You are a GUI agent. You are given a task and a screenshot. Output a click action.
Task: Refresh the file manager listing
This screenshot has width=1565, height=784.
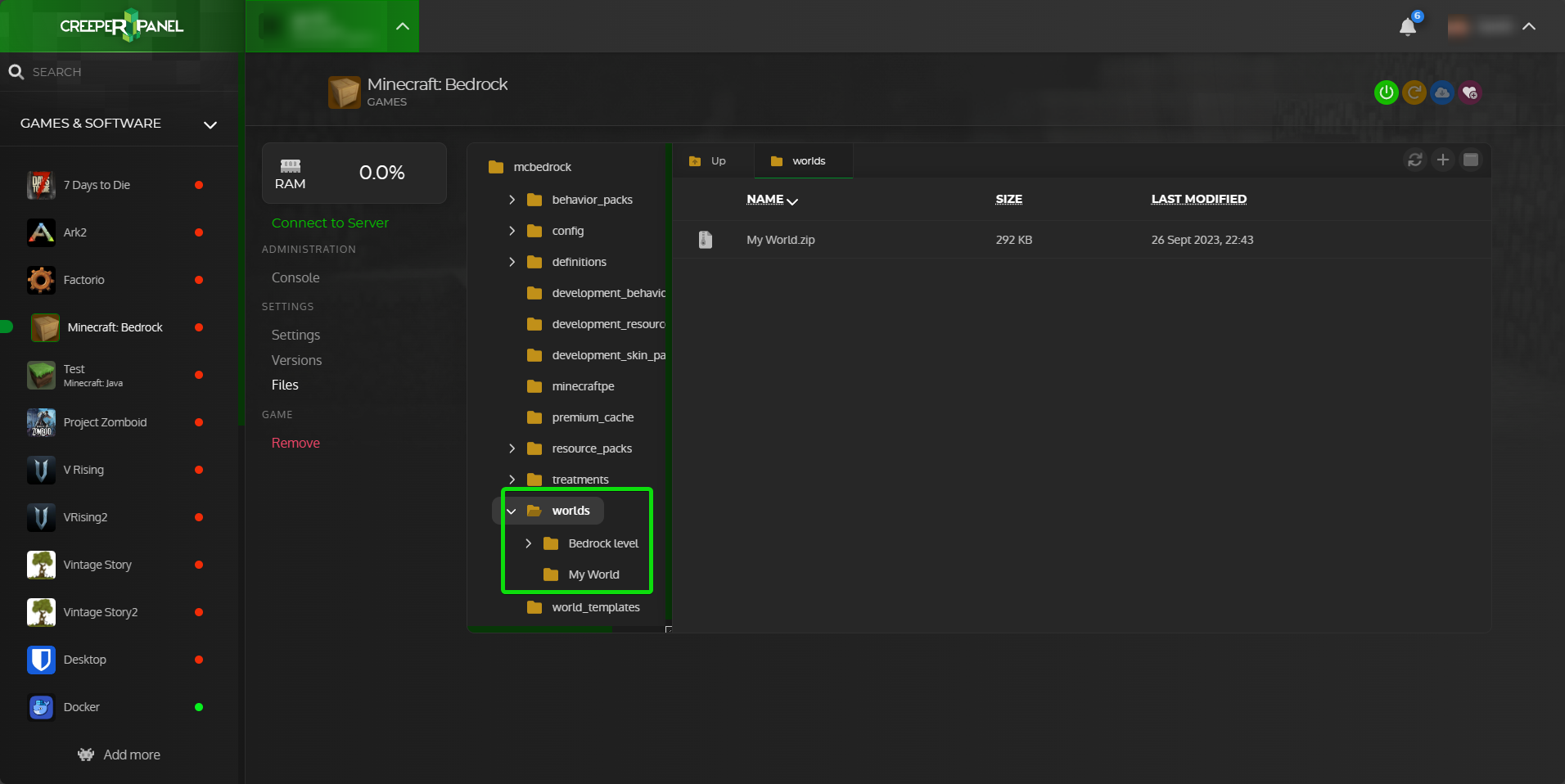pyautogui.click(x=1415, y=160)
